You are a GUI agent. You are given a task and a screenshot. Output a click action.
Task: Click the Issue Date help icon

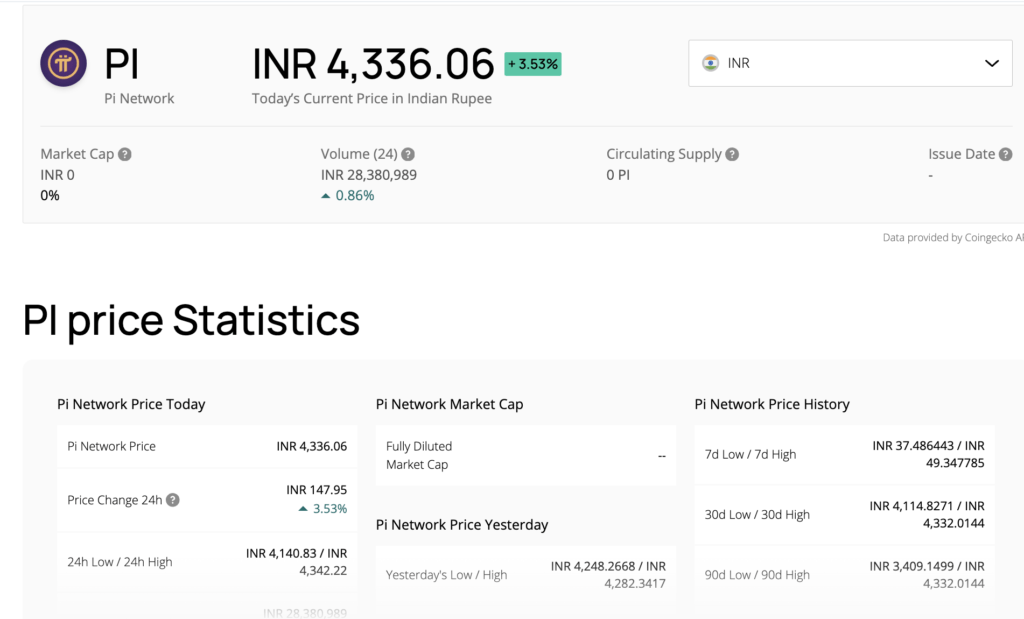point(1006,154)
